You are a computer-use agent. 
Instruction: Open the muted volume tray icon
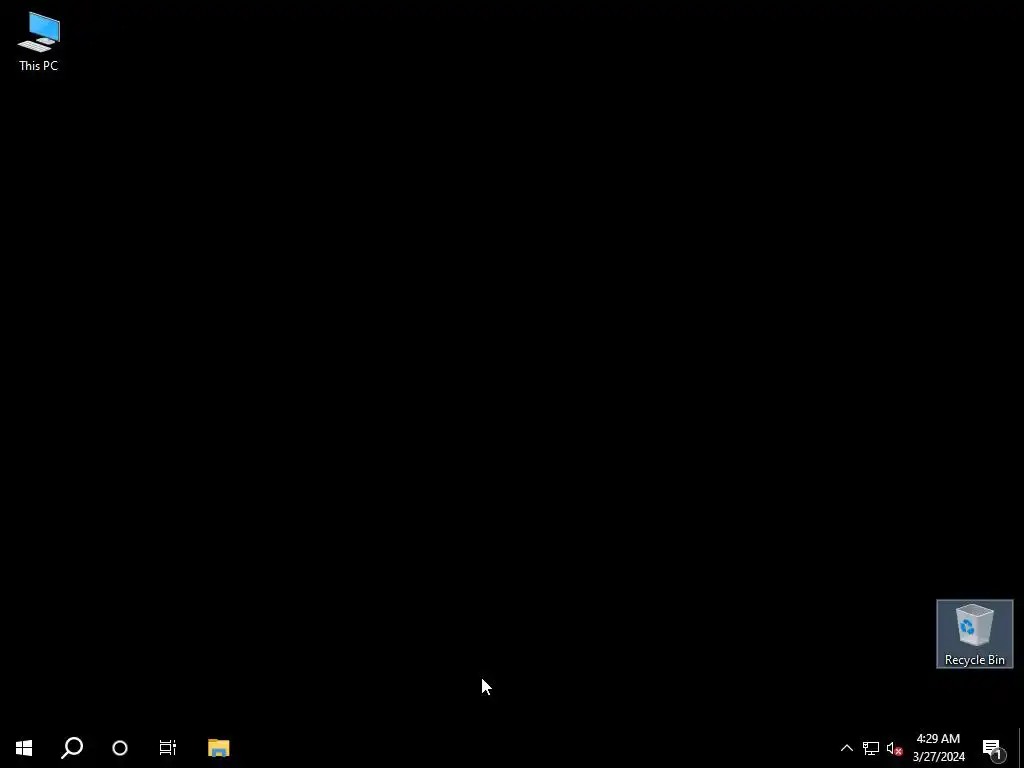pyautogui.click(x=894, y=748)
